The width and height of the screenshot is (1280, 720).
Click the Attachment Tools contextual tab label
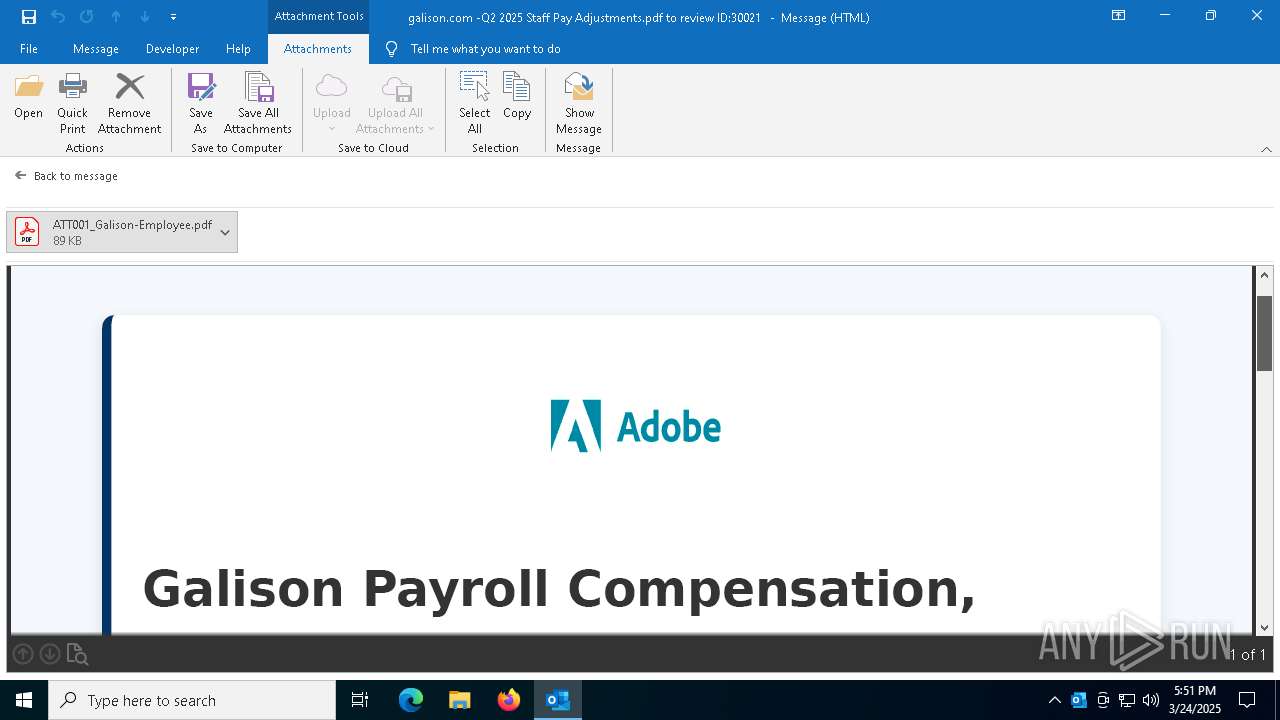pos(319,16)
